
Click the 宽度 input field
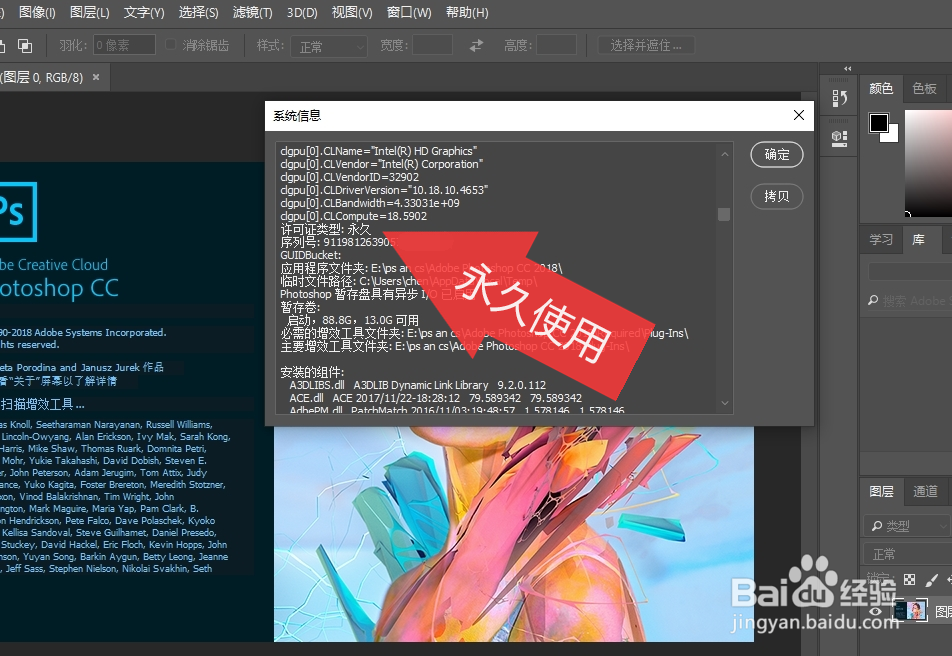(x=432, y=45)
